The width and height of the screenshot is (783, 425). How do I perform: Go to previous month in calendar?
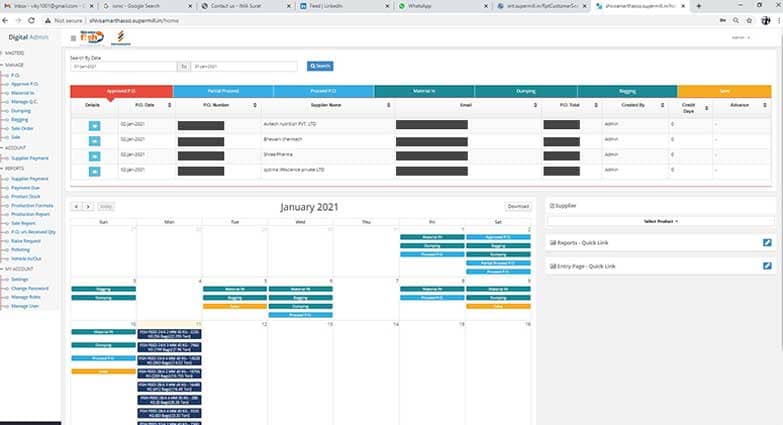click(75, 206)
